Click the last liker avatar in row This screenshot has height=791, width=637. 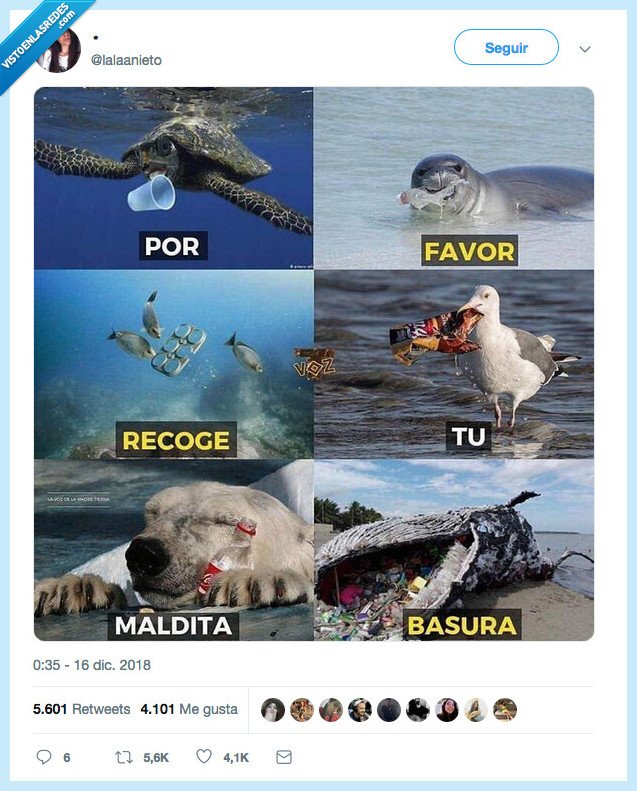pos(505,710)
